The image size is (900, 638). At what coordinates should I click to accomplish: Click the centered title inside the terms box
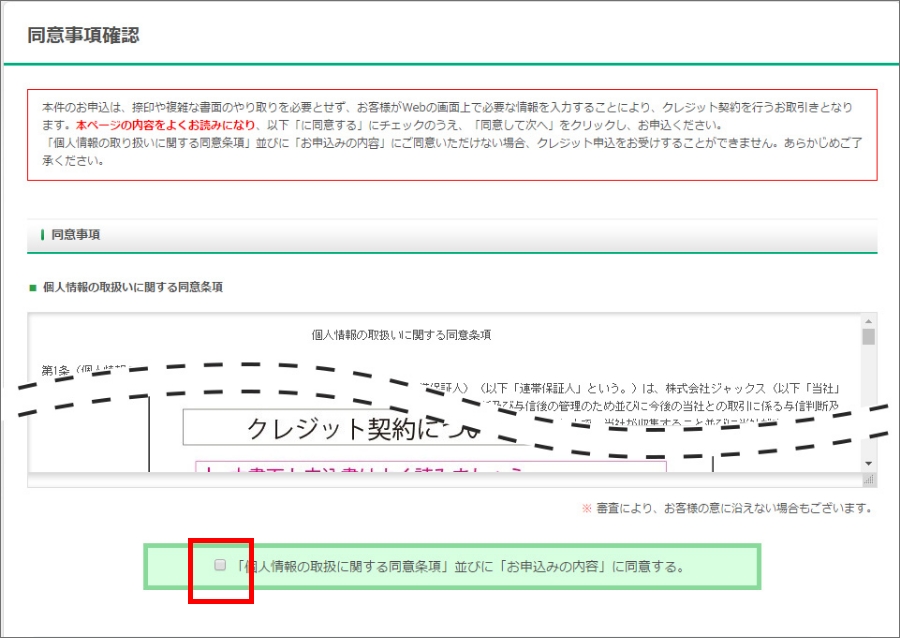(401, 335)
